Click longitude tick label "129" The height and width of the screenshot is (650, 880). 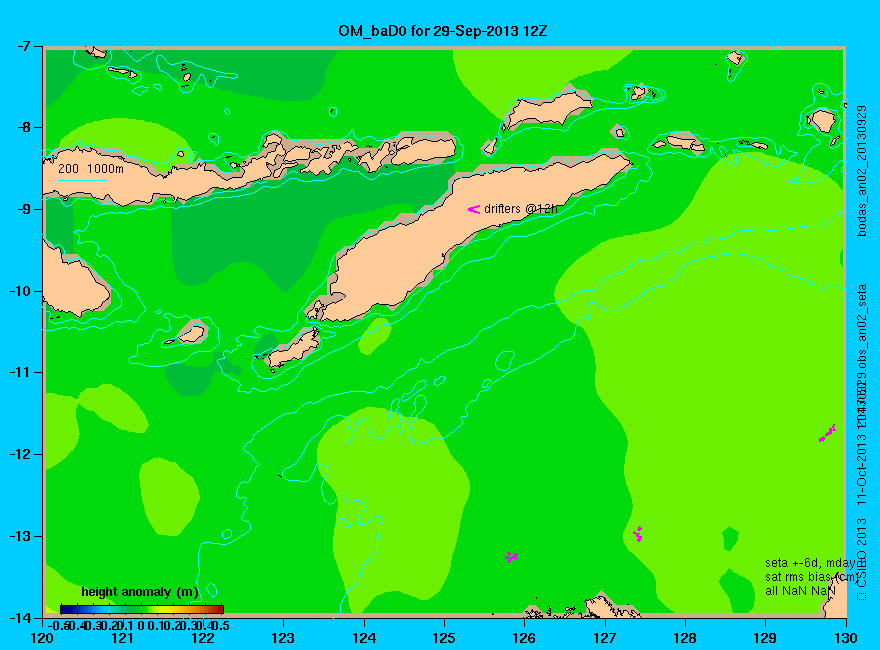[x=766, y=638]
